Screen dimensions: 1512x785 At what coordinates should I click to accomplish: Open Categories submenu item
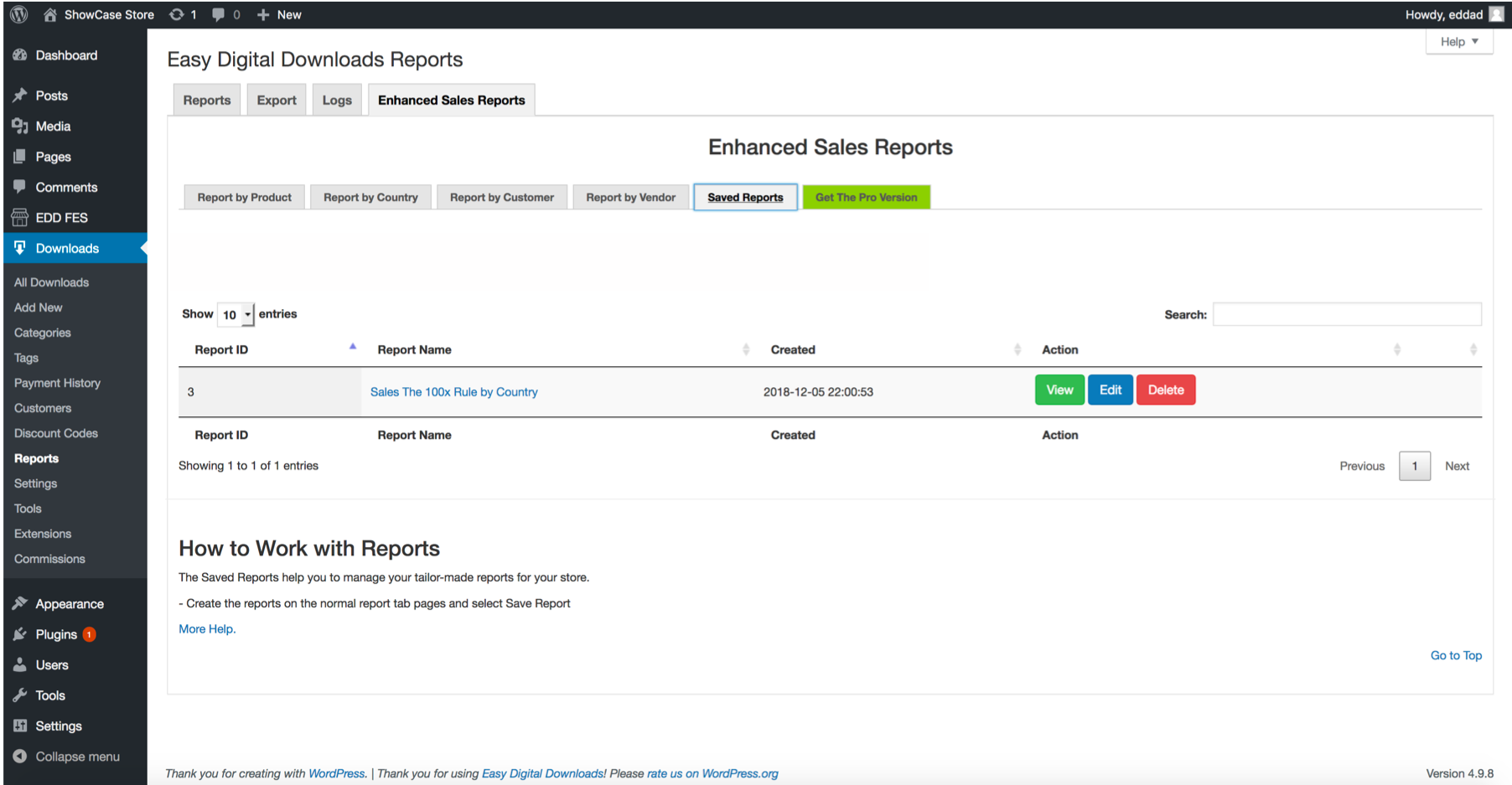[x=43, y=333]
